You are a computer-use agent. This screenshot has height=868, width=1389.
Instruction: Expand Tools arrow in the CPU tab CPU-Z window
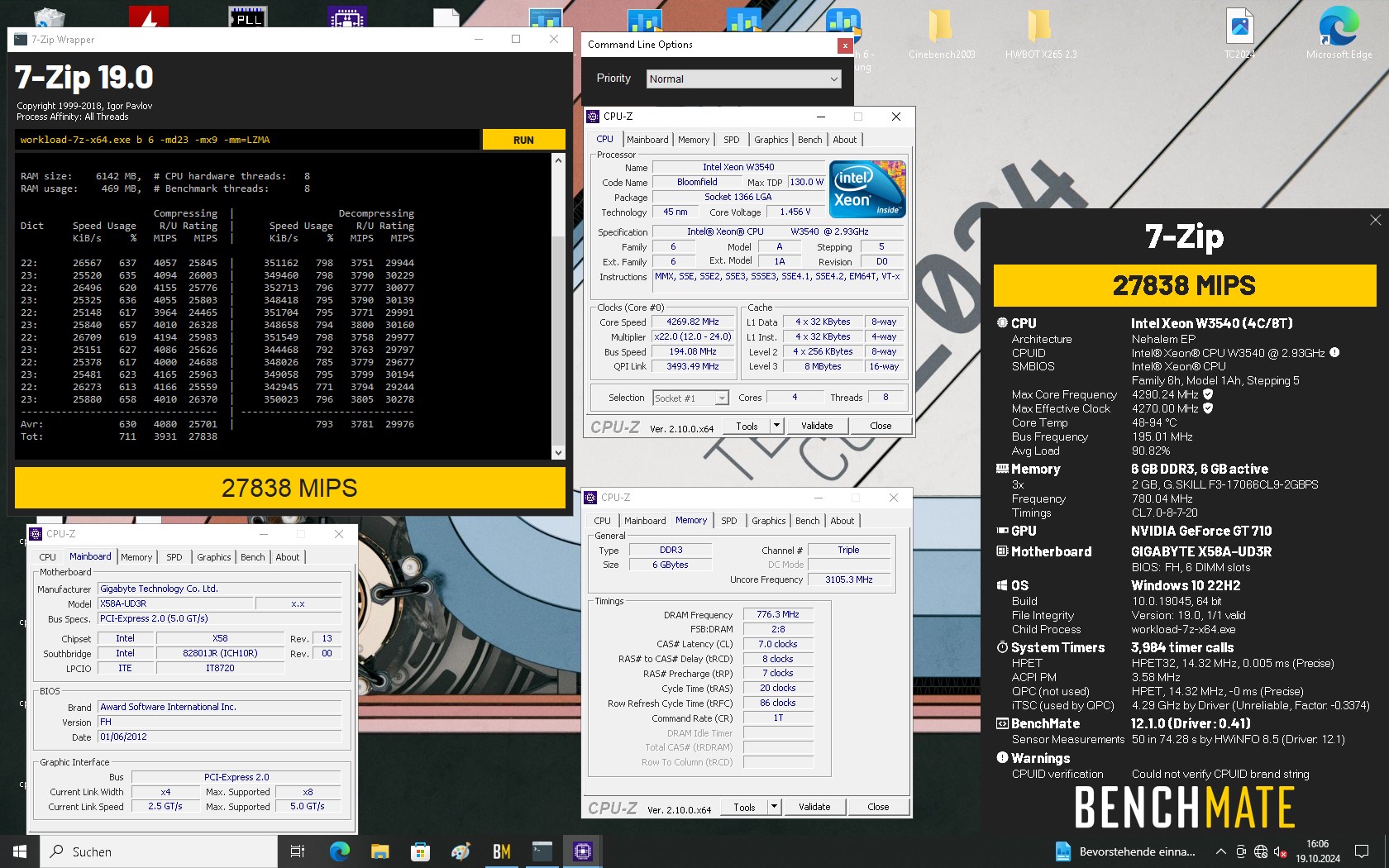[x=776, y=426]
